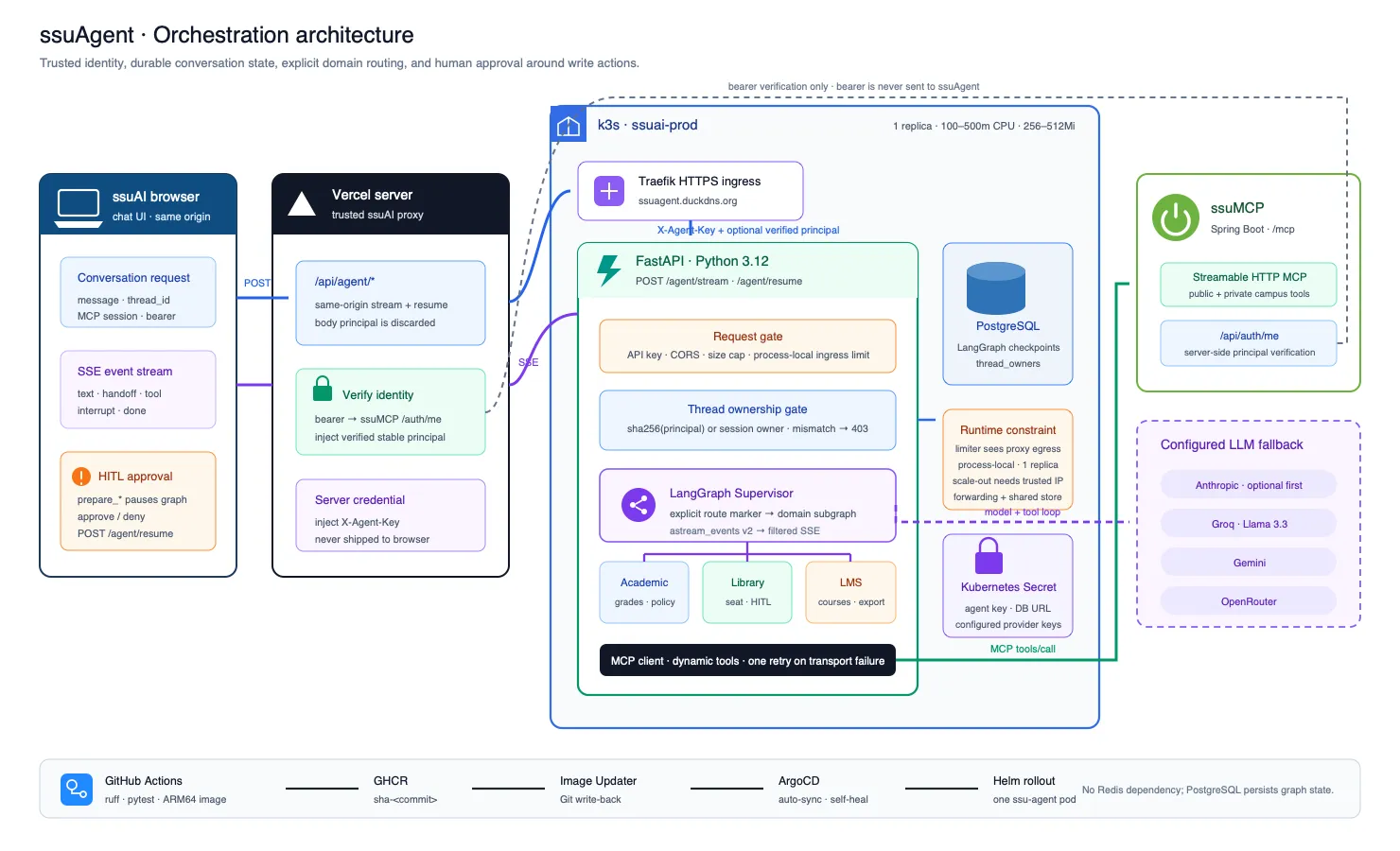Select the Anthropic optional first pill
The image size is (1400, 851).
1249,485
